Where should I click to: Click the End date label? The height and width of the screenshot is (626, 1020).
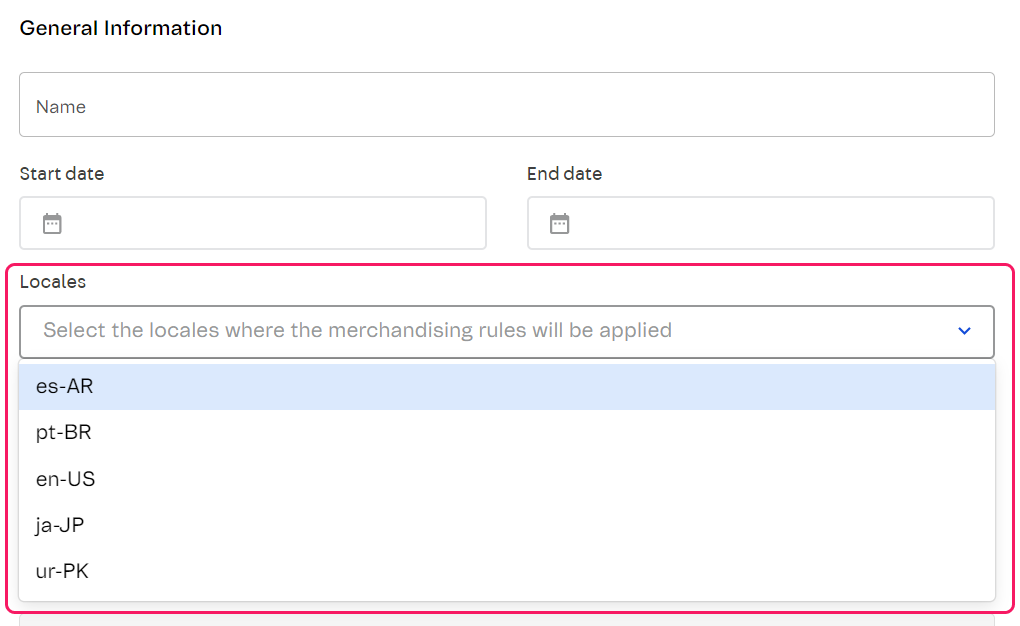[x=565, y=174]
